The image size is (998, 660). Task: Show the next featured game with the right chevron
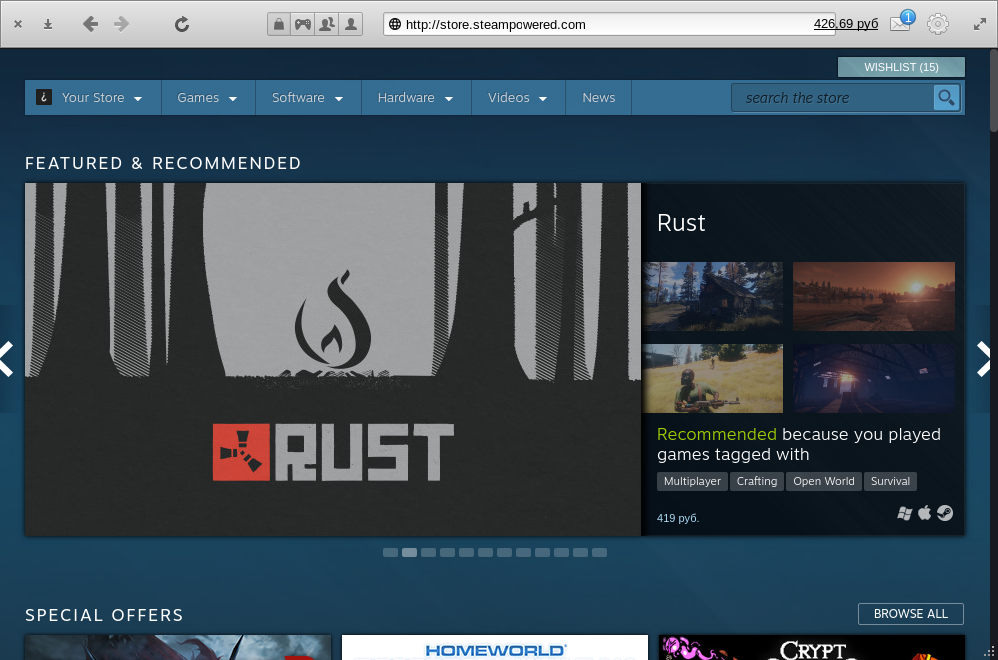(984, 359)
